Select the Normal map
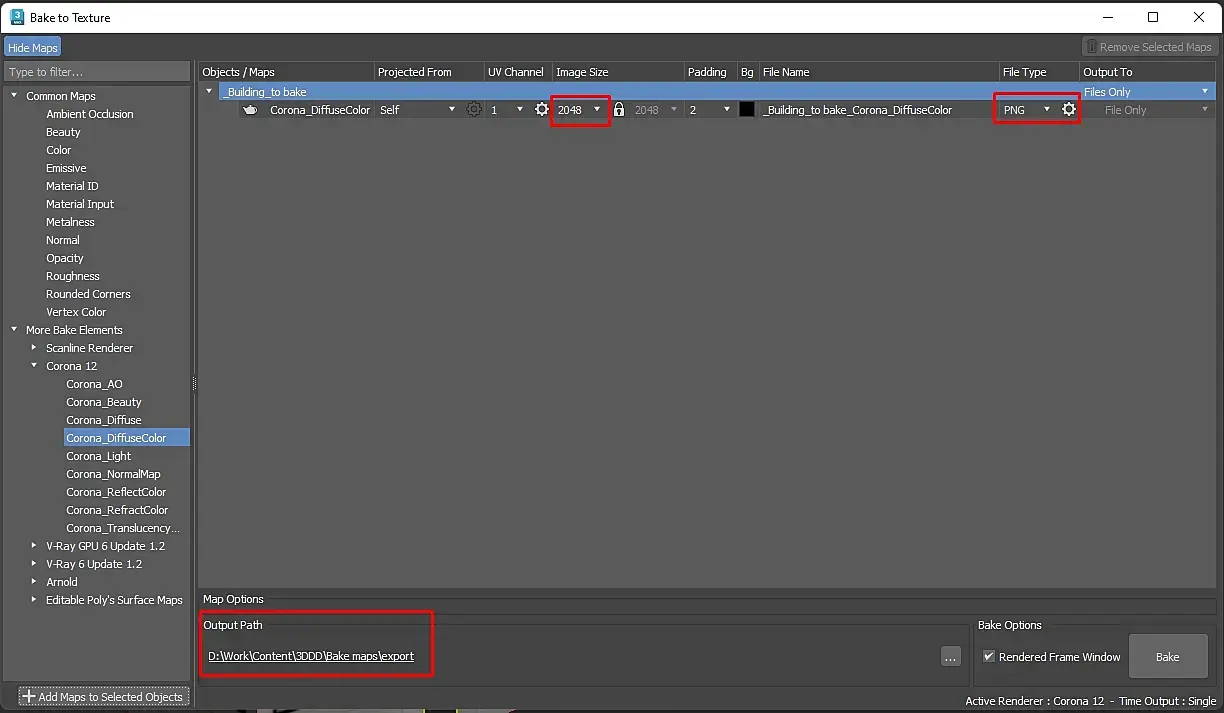 [x=63, y=240]
